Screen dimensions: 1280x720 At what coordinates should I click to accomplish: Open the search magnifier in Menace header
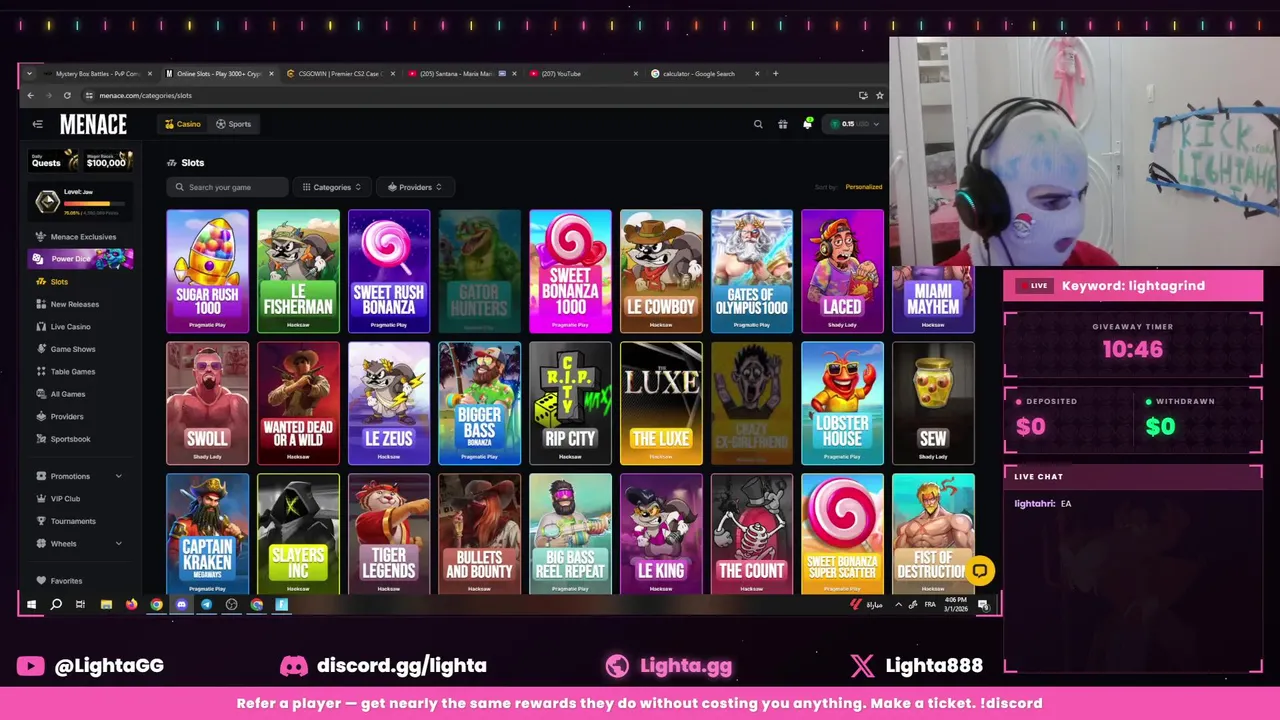[758, 124]
